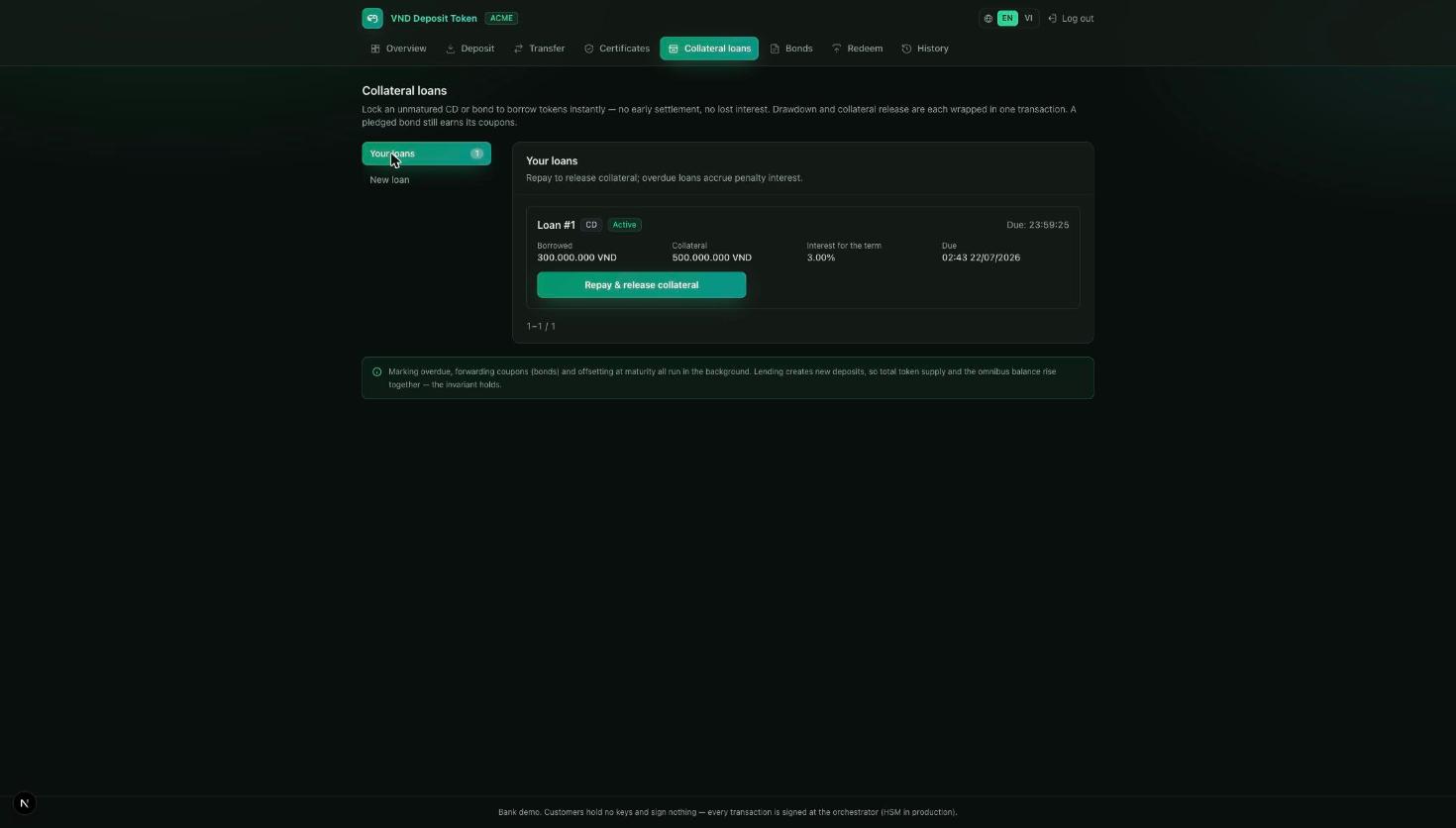This screenshot has height=828, width=1456.
Task: Select Your loans in the sidebar
Action: [x=426, y=154]
